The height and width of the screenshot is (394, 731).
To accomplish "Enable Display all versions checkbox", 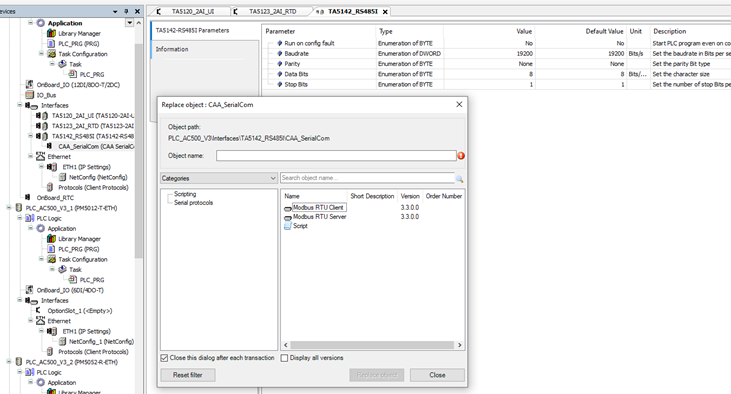I will pos(284,358).
